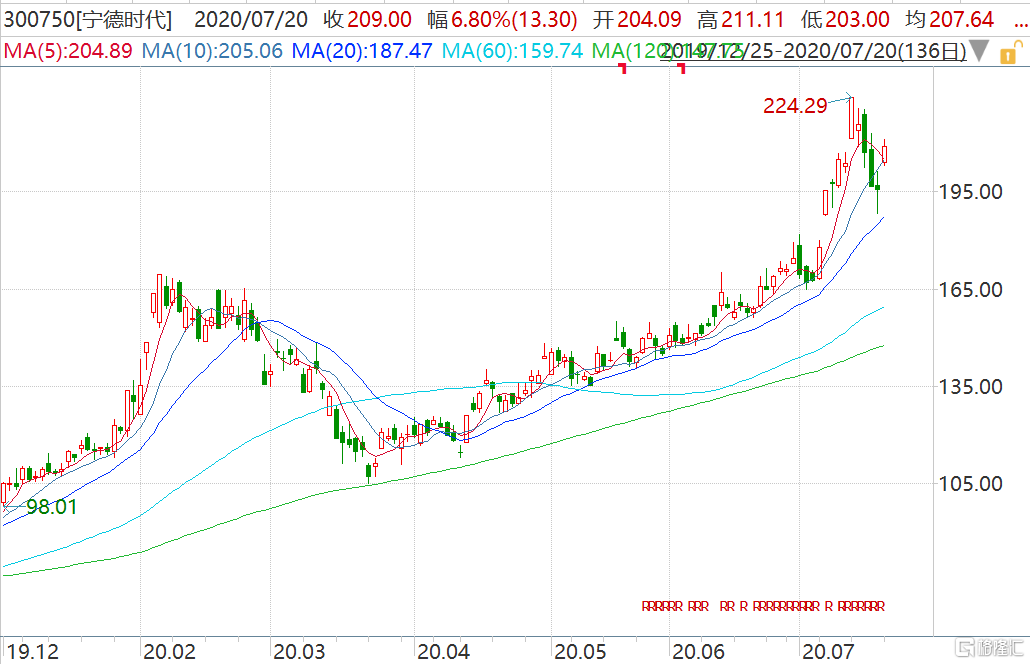Image resolution: width=1030 pixels, height=664 pixels.
Task: Click the 20.07 time axis label
Action: pyautogui.click(x=828, y=652)
